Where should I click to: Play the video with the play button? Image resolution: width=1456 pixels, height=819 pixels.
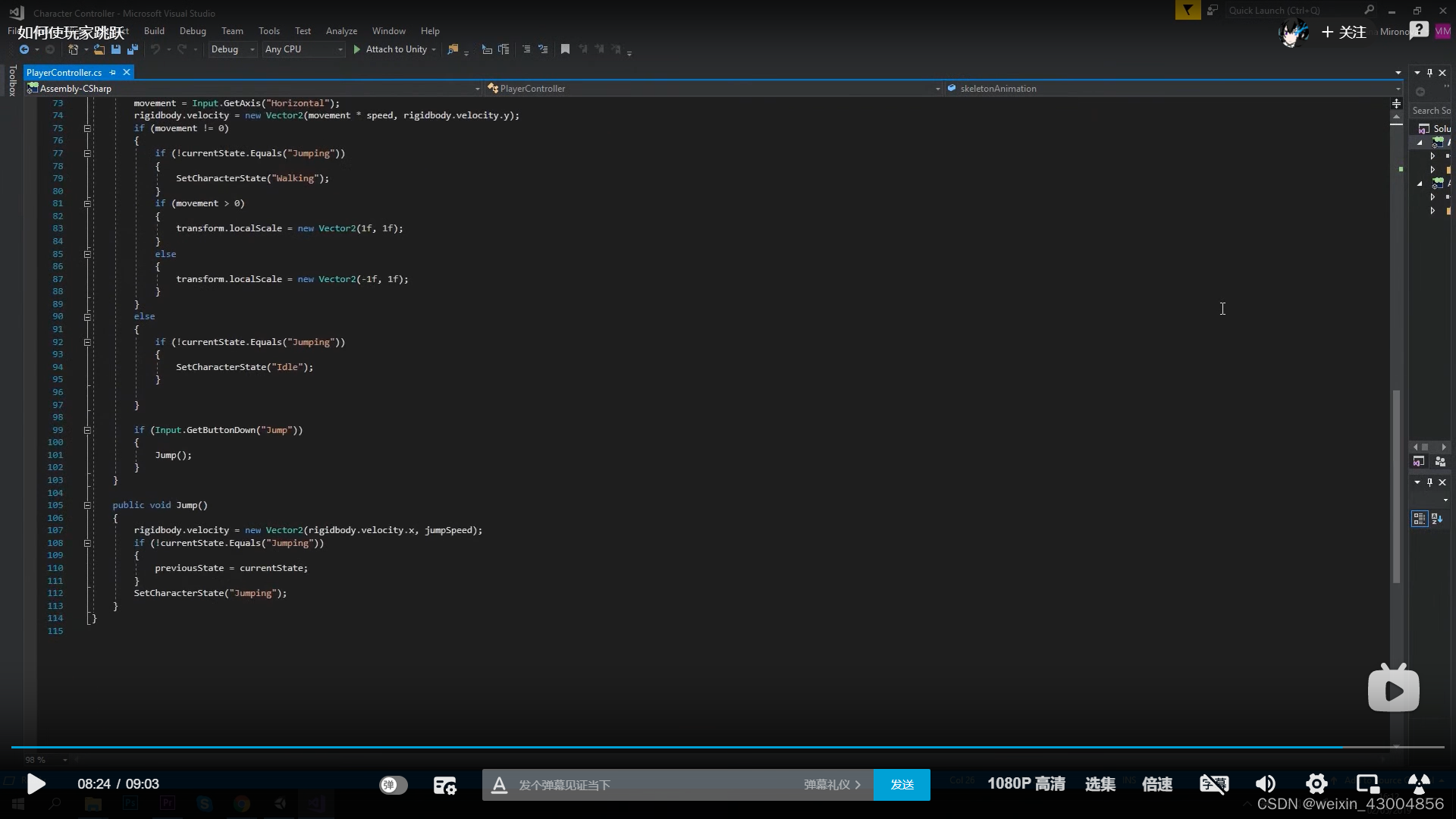point(36,783)
